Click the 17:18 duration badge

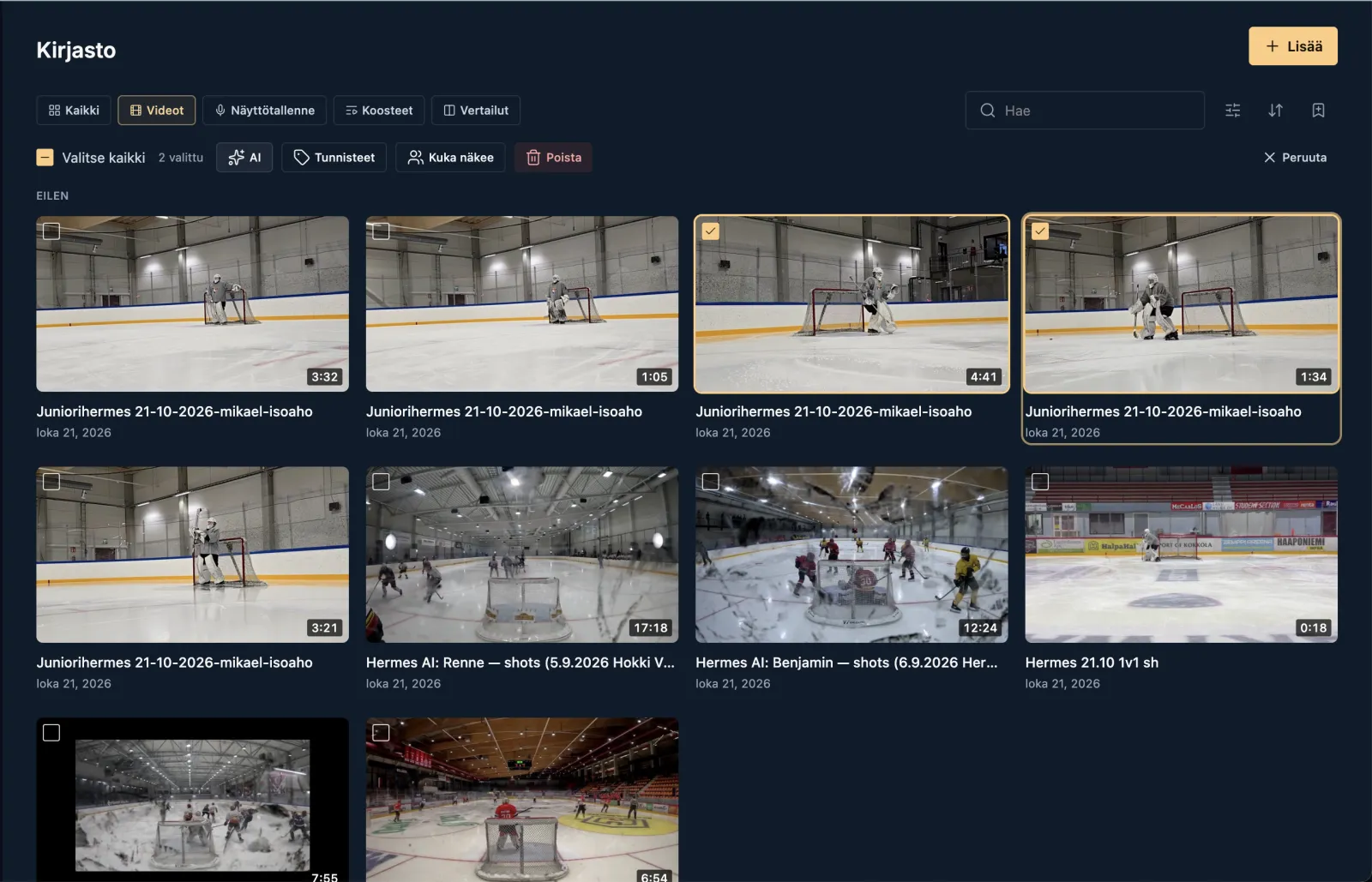pyautogui.click(x=651, y=628)
